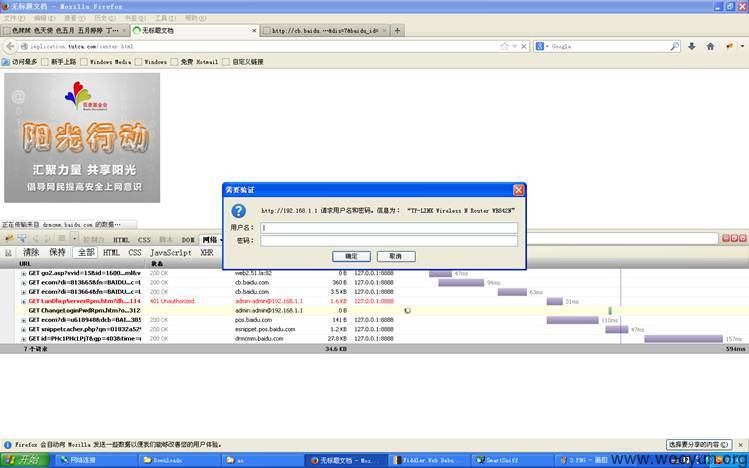Click the 401 Unauthorized status cell
The image size is (749, 468).
pyautogui.click(x=172, y=301)
